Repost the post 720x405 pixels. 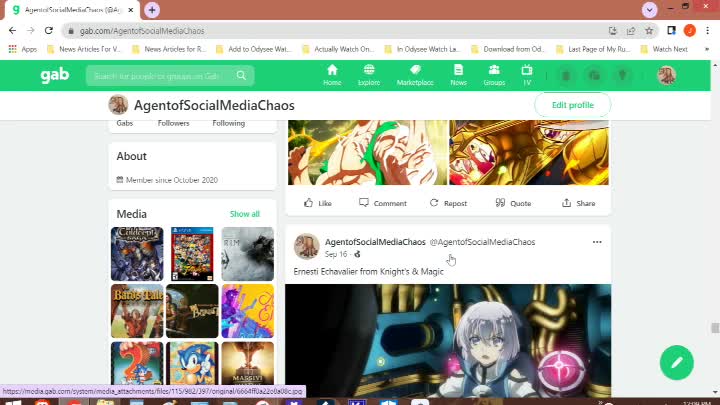pos(448,203)
